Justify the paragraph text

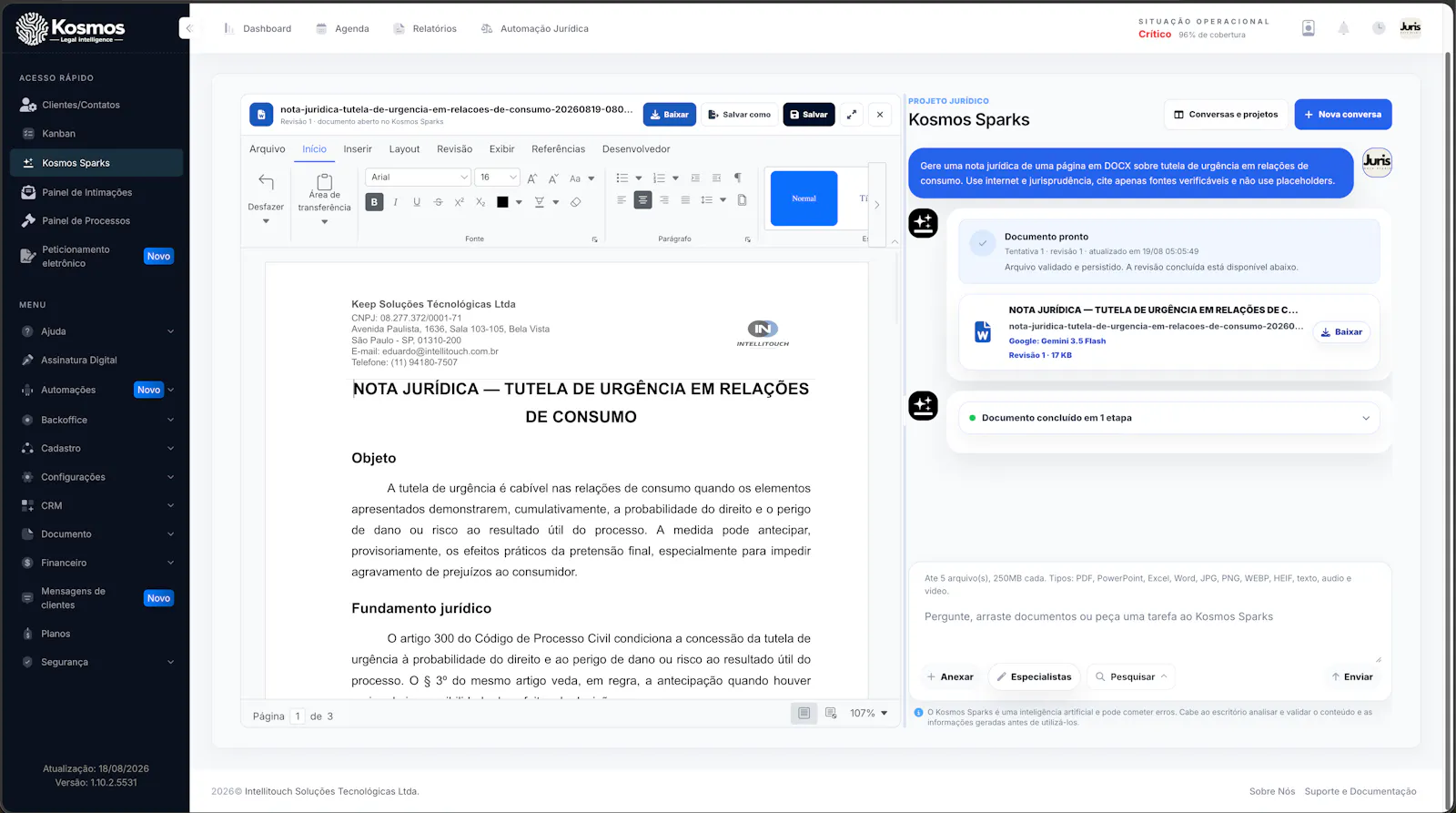[685, 200]
